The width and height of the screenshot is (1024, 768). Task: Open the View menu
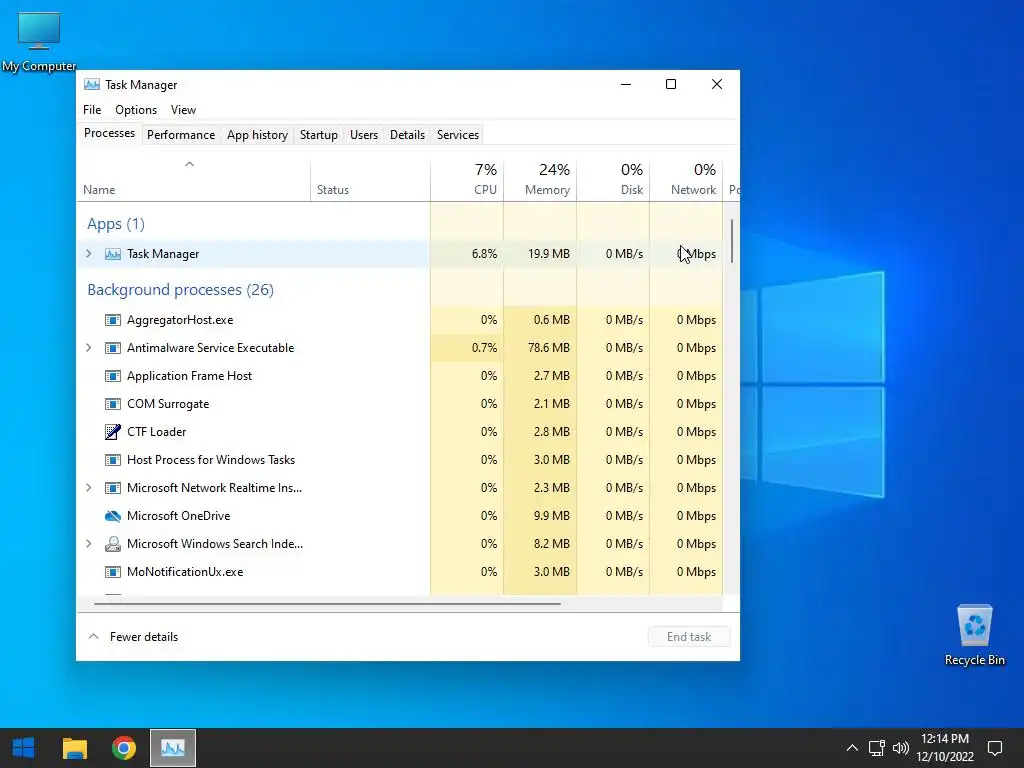pyautogui.click(x=184, y=110)
